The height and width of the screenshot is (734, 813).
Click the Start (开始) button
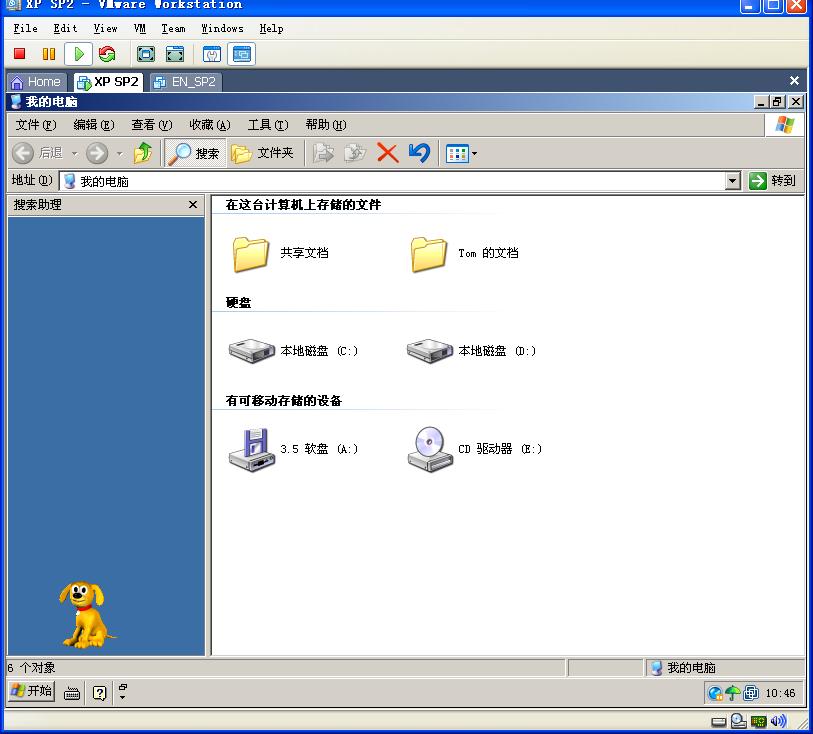31,691
